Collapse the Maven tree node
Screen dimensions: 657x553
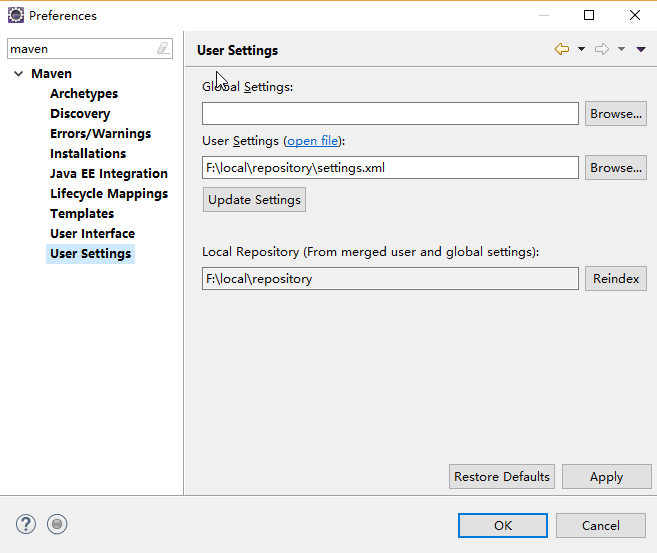19,74
